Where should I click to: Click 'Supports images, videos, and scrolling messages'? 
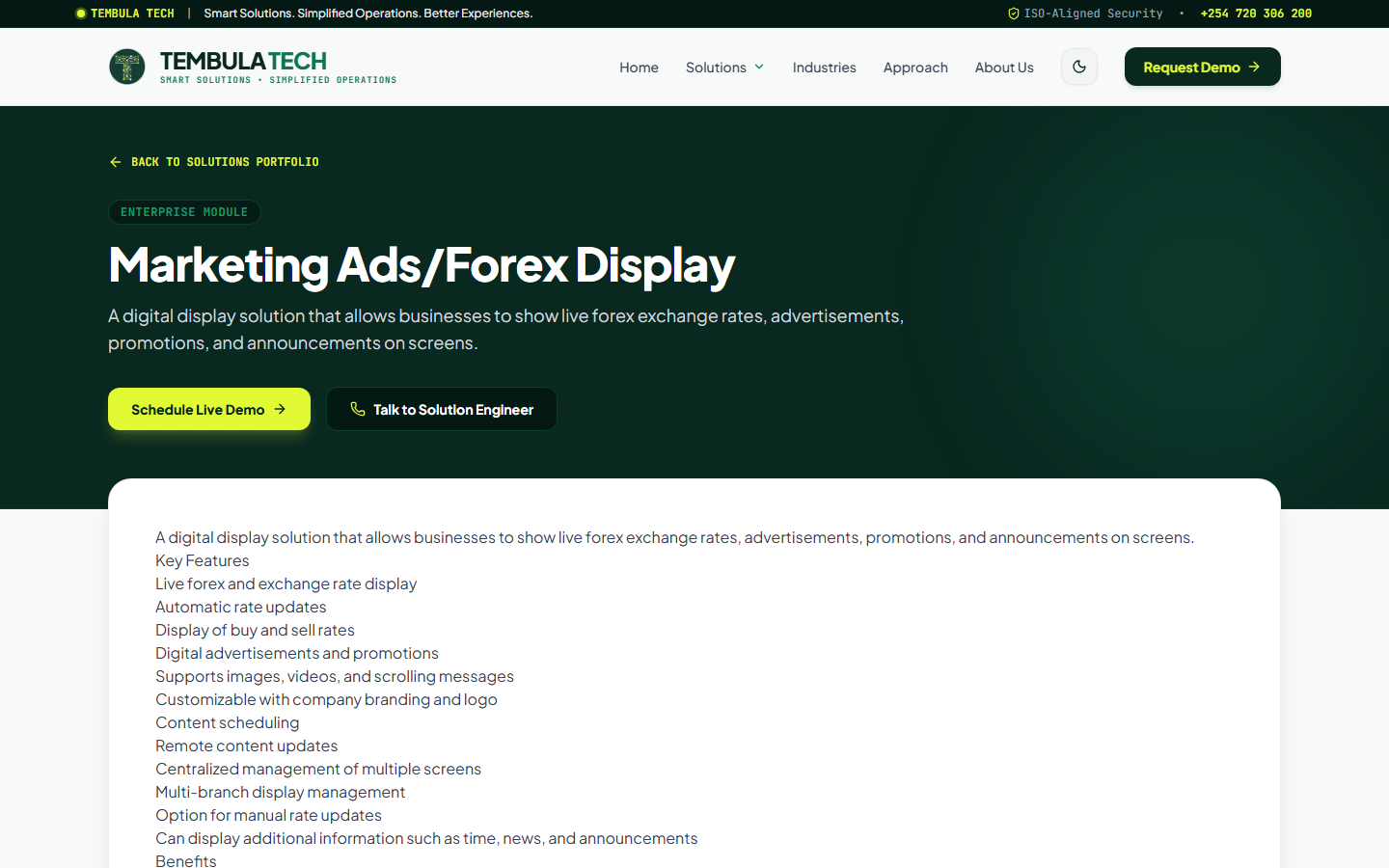[335, 676]
